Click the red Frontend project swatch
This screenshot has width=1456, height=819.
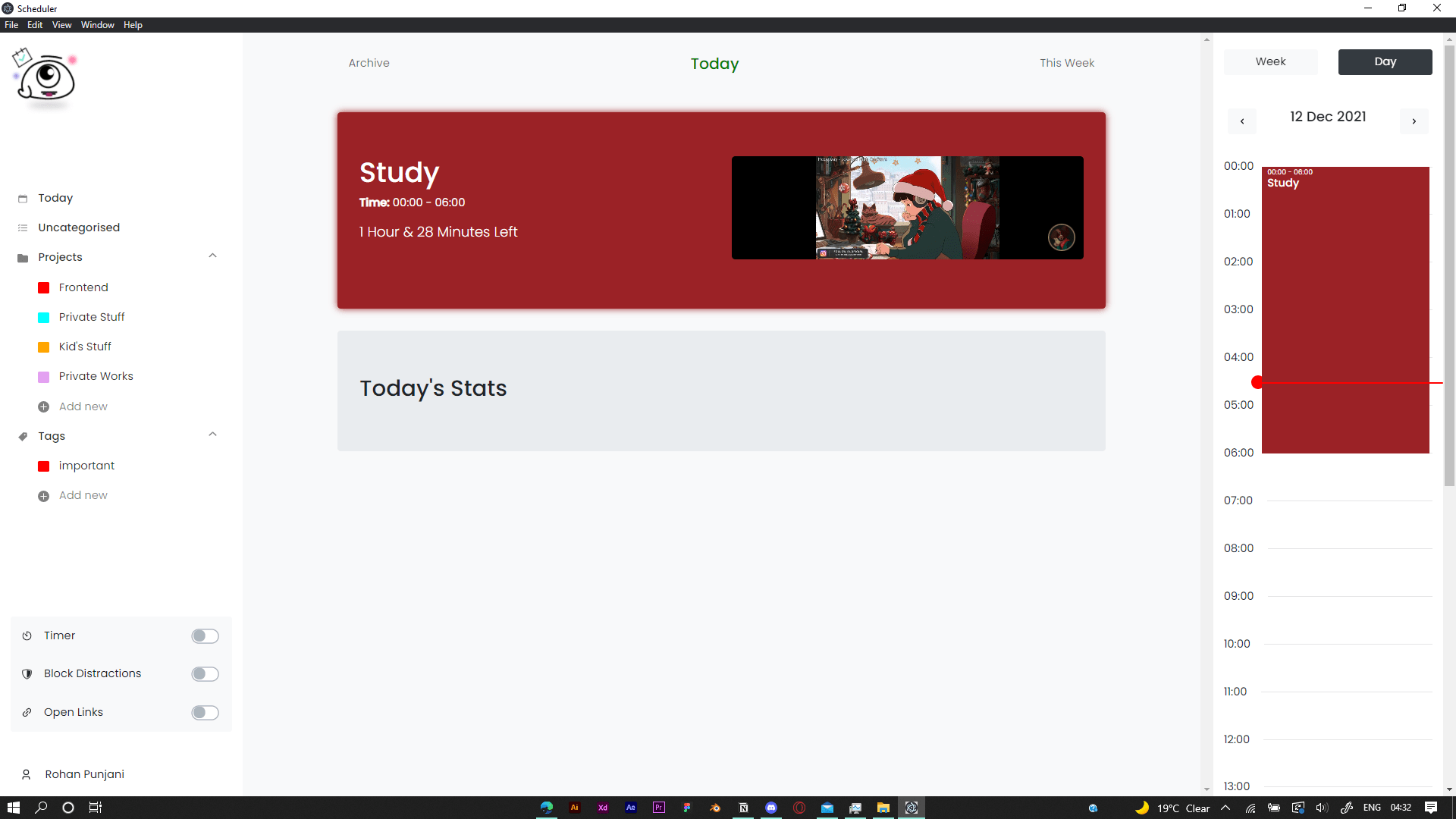tap(44, 288)
